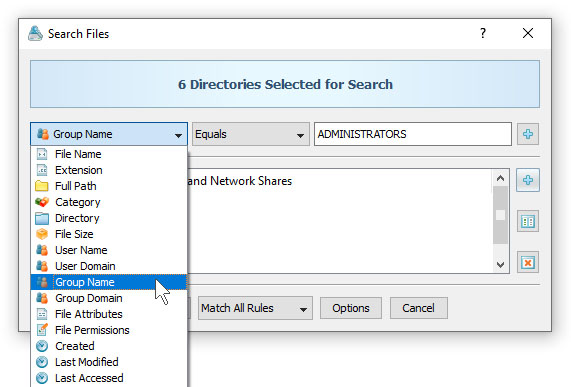Screen dimensions: 571x387
Task: Select the File Size entry
Action: pos(109,234)
